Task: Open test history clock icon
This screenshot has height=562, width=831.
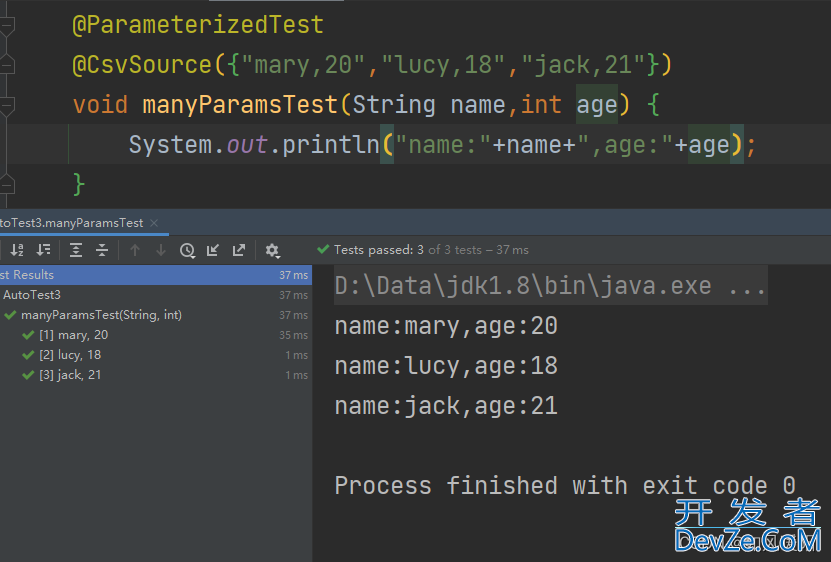Action: 187,250
